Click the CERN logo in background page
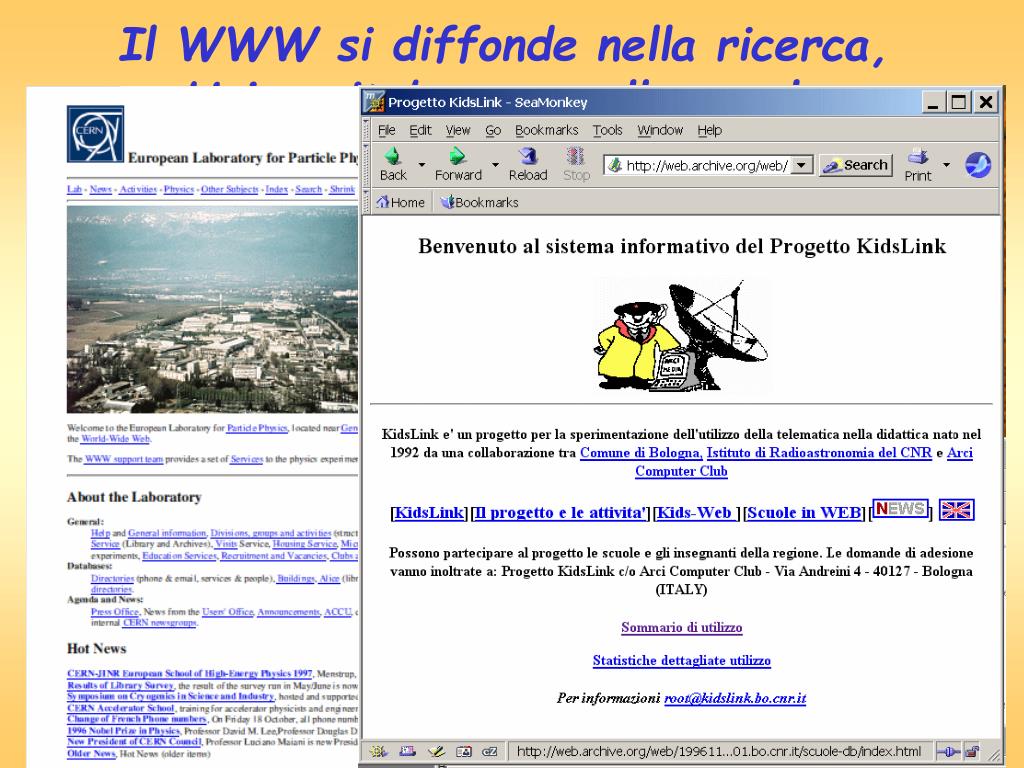Screen dimensions: 1024x768 [95, 134]
